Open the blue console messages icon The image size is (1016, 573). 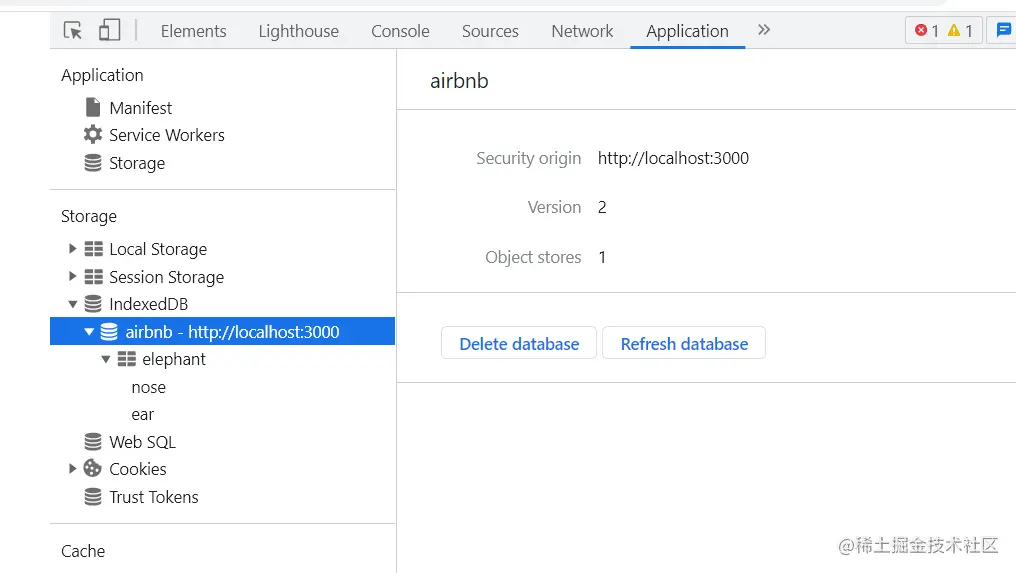click(x=1003, y=31)
